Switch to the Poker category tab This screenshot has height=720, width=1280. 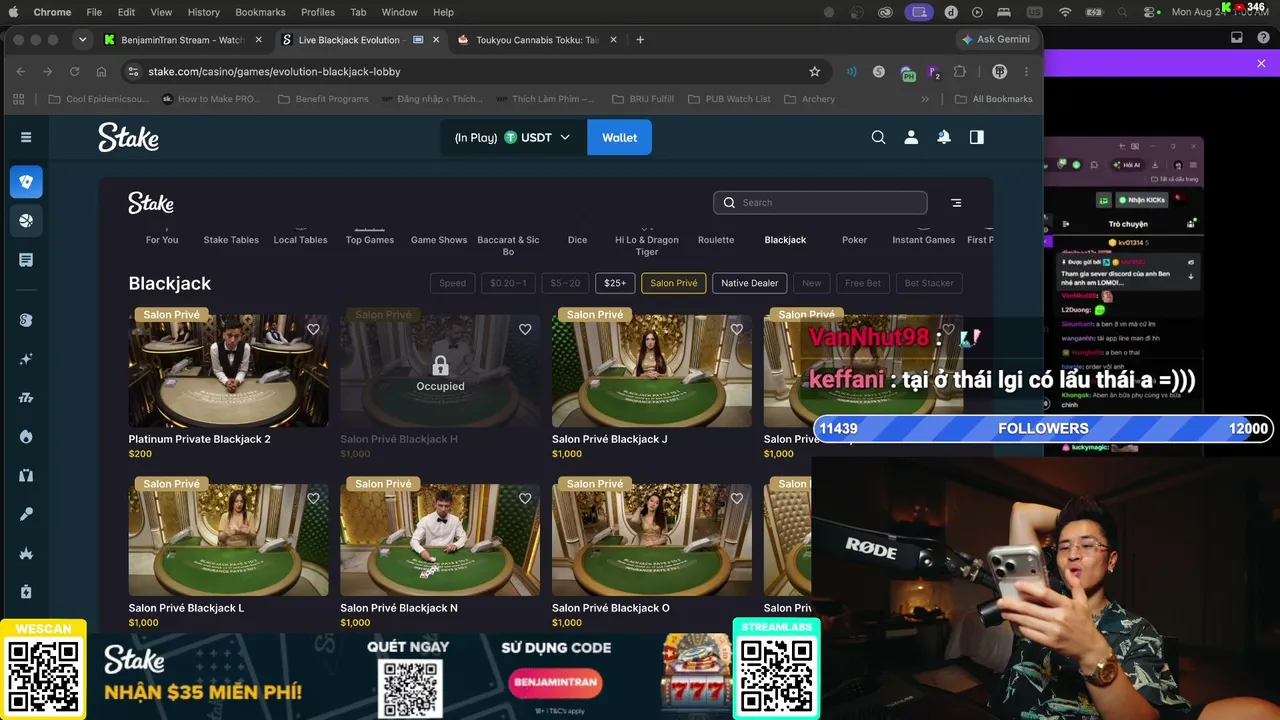point(855,240)
